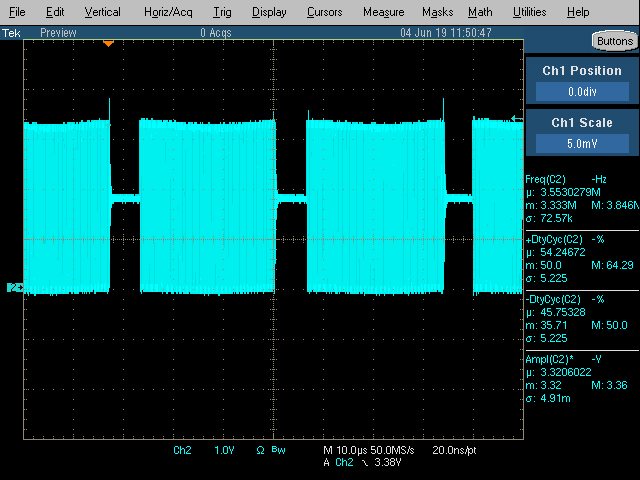Open the Measure menu
This screenshot has width=640, height=480.
point(383,12)
